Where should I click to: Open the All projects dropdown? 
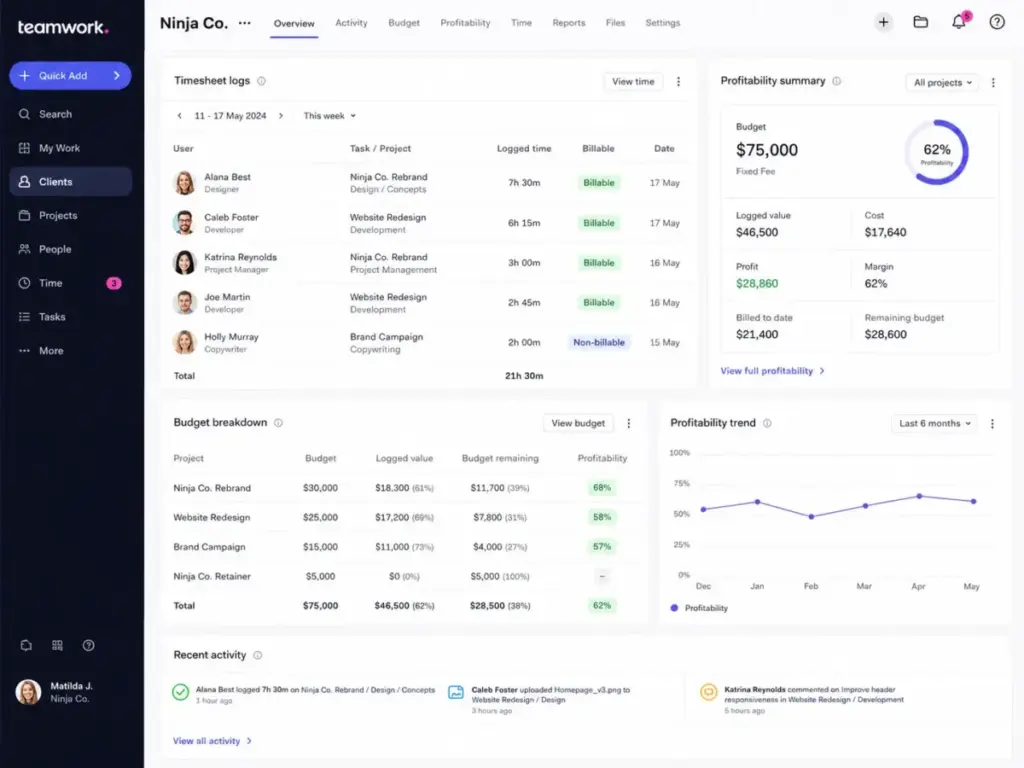pos(942,82)
